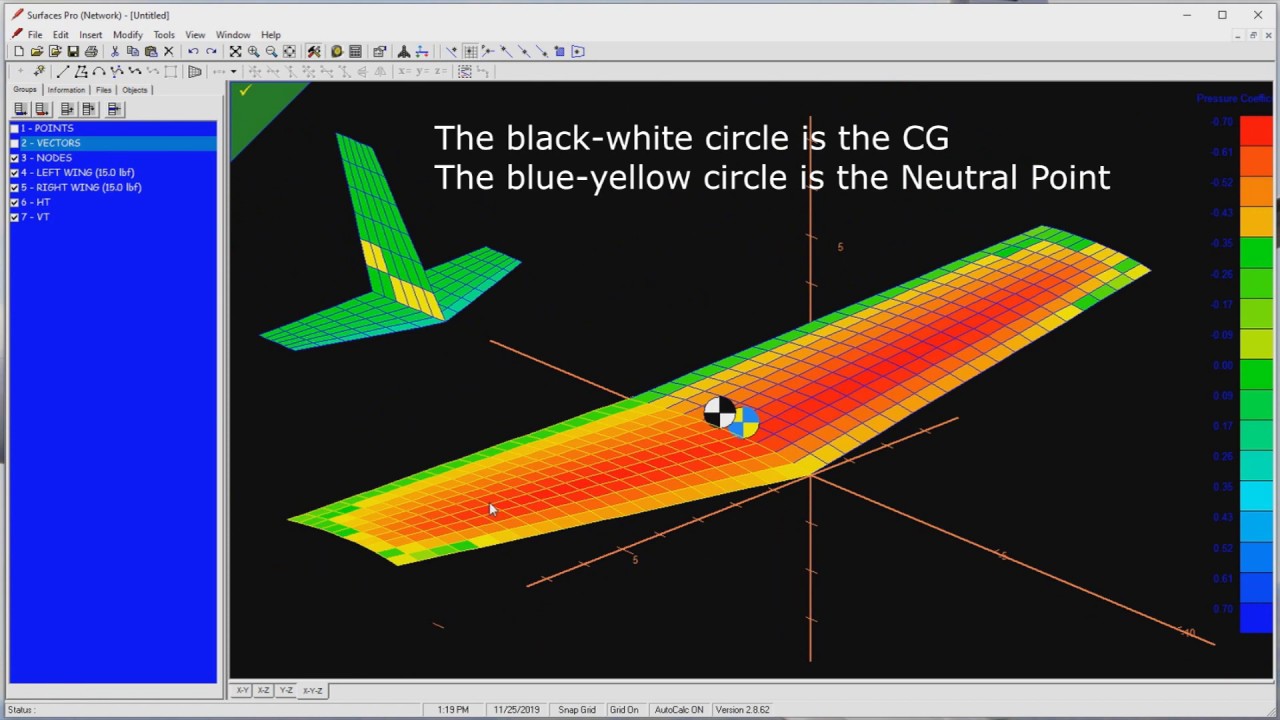Open the Help menu
The width and height of the screenshot is (1280, 720).
271,35
